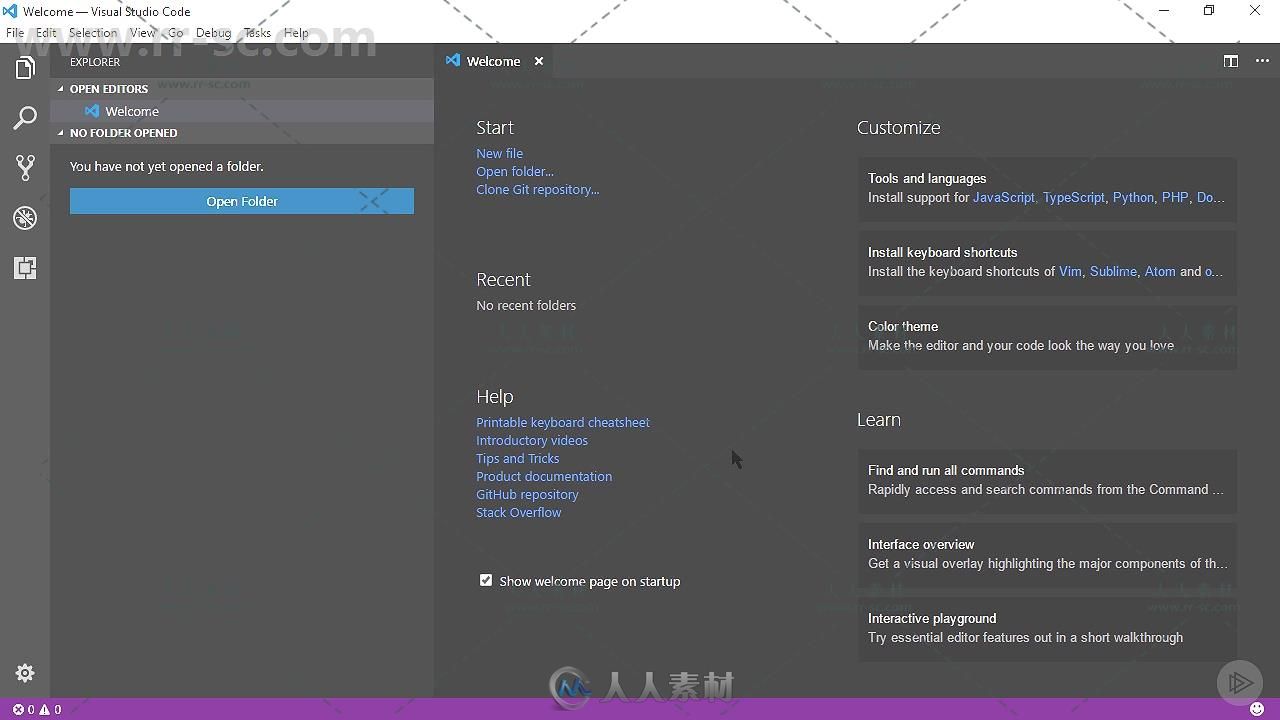Click the New file link

click(499, 153)
